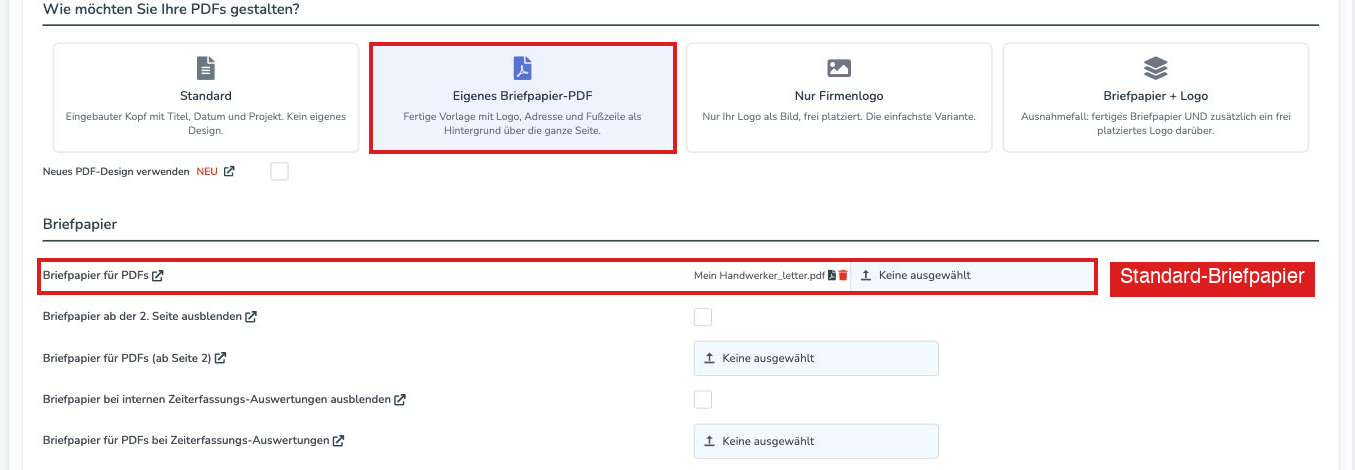Enable the Neues PDF-Design verwenden checkbox
This screenshot has width=1355, height=470.
(x=280, y=172)
